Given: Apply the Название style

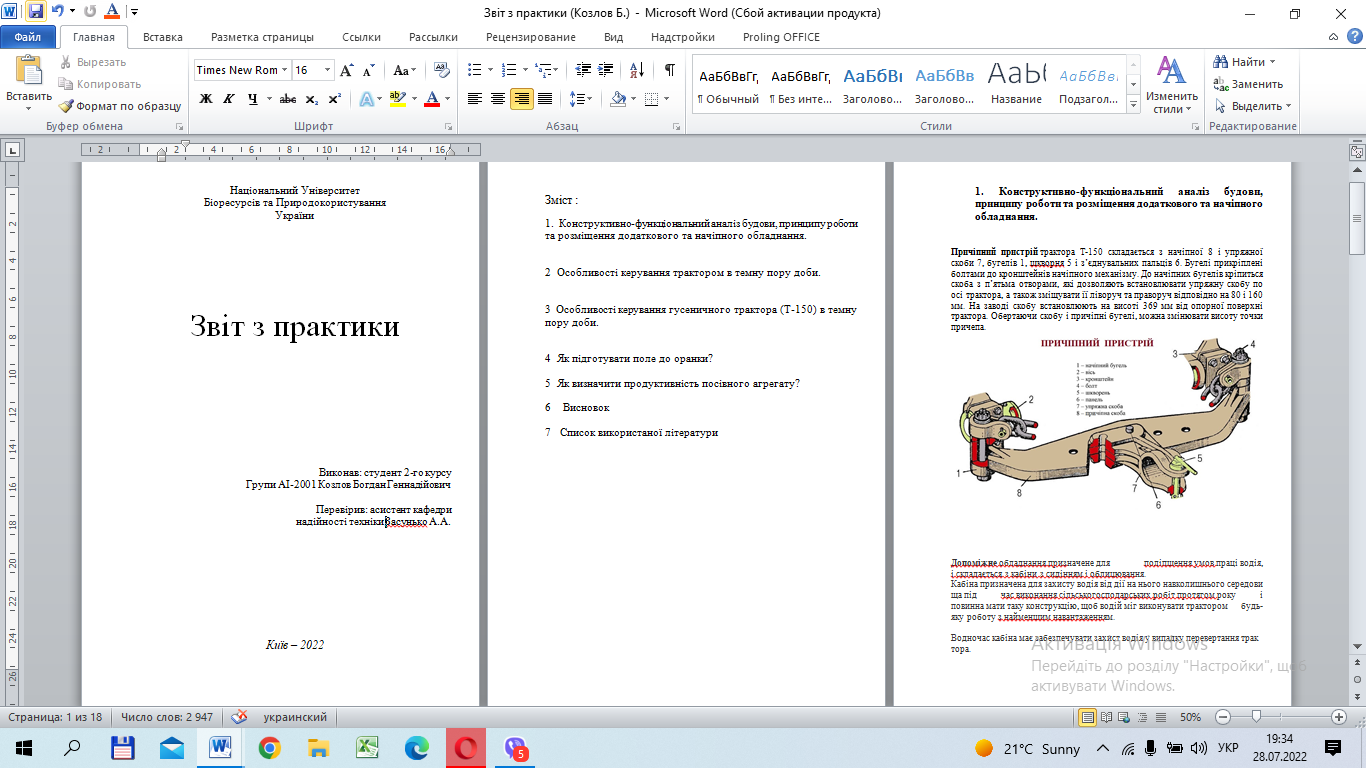Looking at the screenshot, I should [1016, 84].
